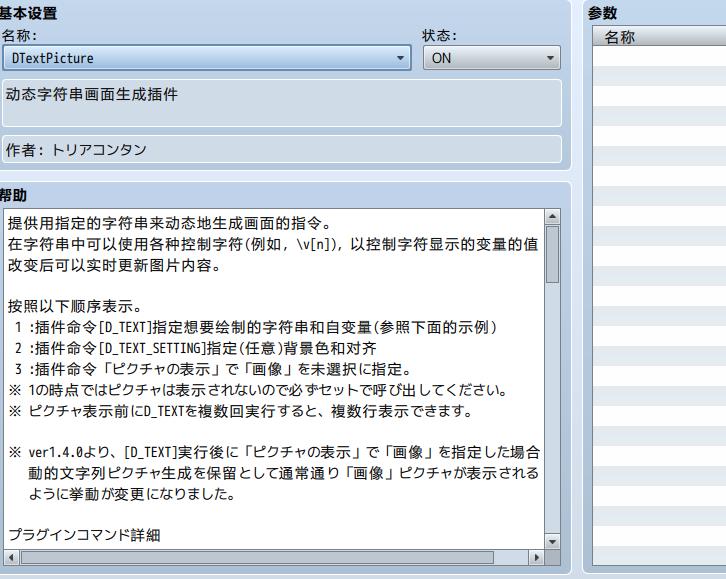Click the step 2 line mentioning [D_TEXT_SETTING]
726x579 pixels.
click(x=195, y=348)
